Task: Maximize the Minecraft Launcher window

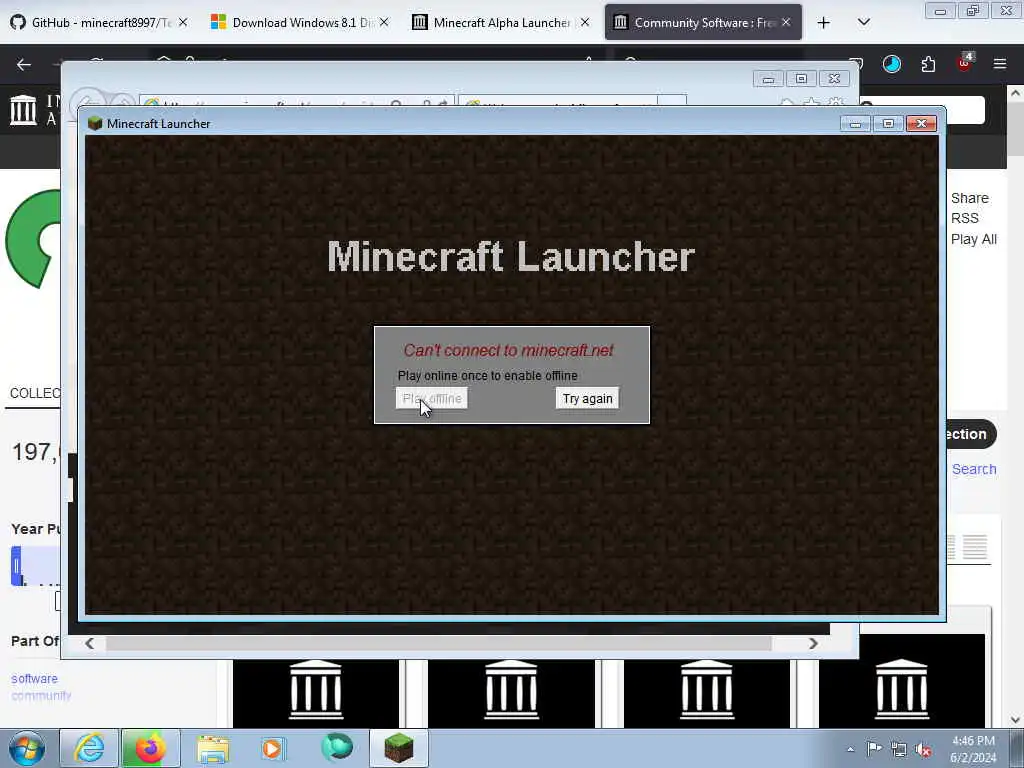Action: click(888, 124)
